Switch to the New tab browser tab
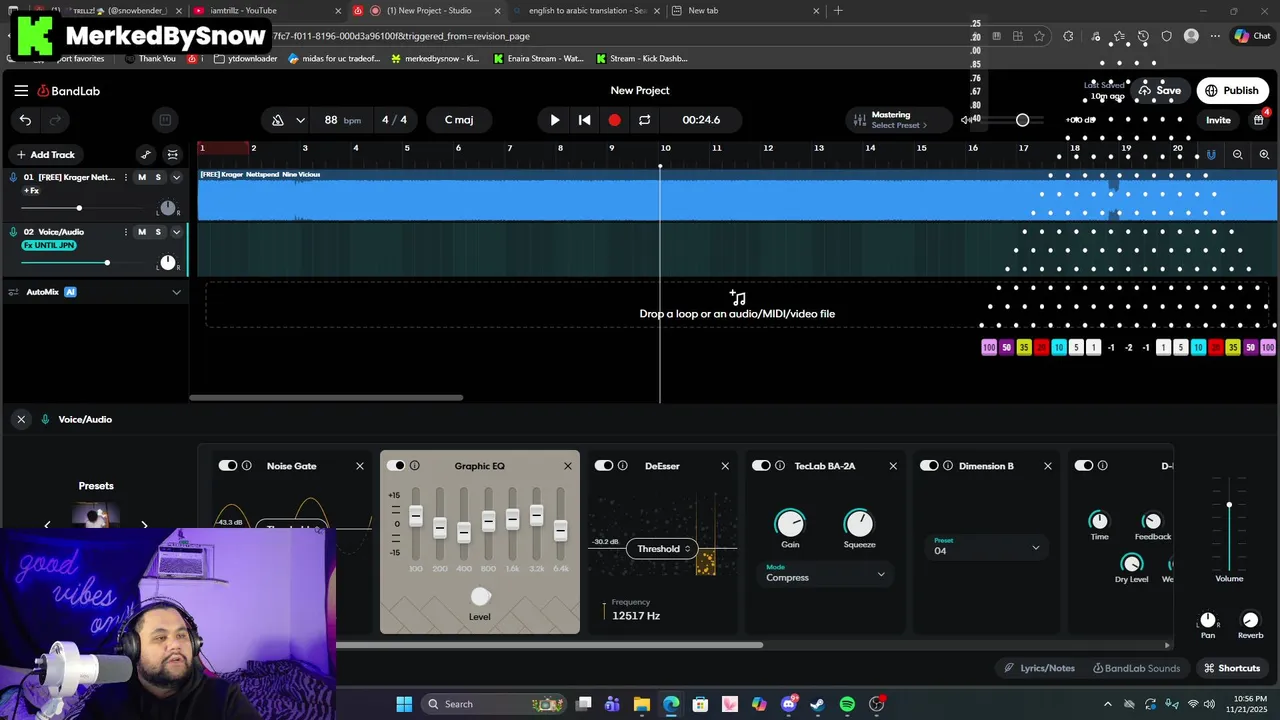The width and height of the screenshot is (1280, 720). pyautogui.click(x=745, y=11)
